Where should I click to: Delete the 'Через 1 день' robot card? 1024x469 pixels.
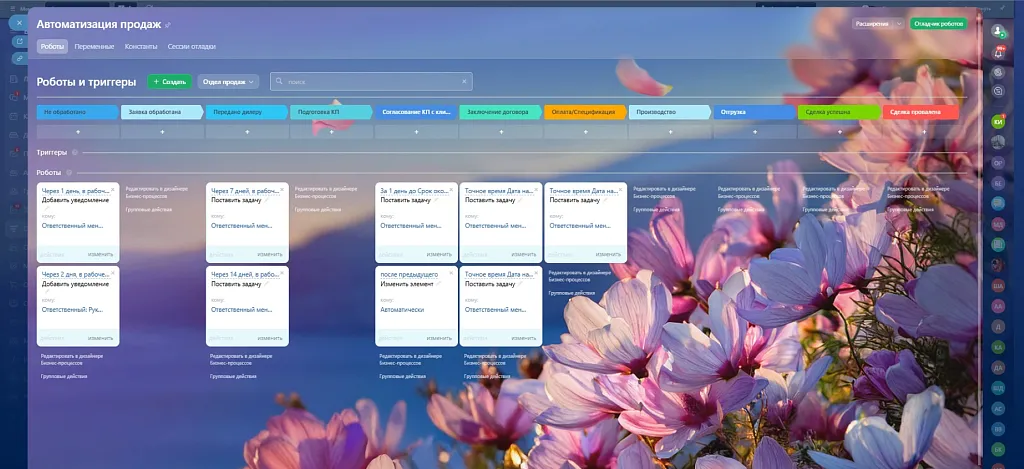pos(114,189)
